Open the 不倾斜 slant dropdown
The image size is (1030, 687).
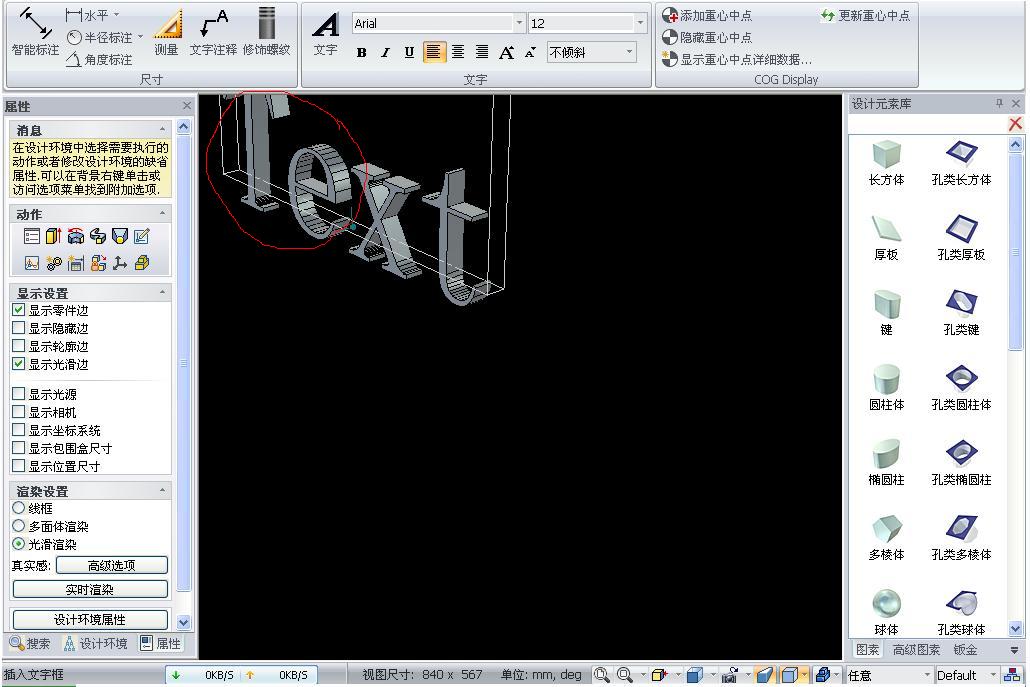point(629,52)
